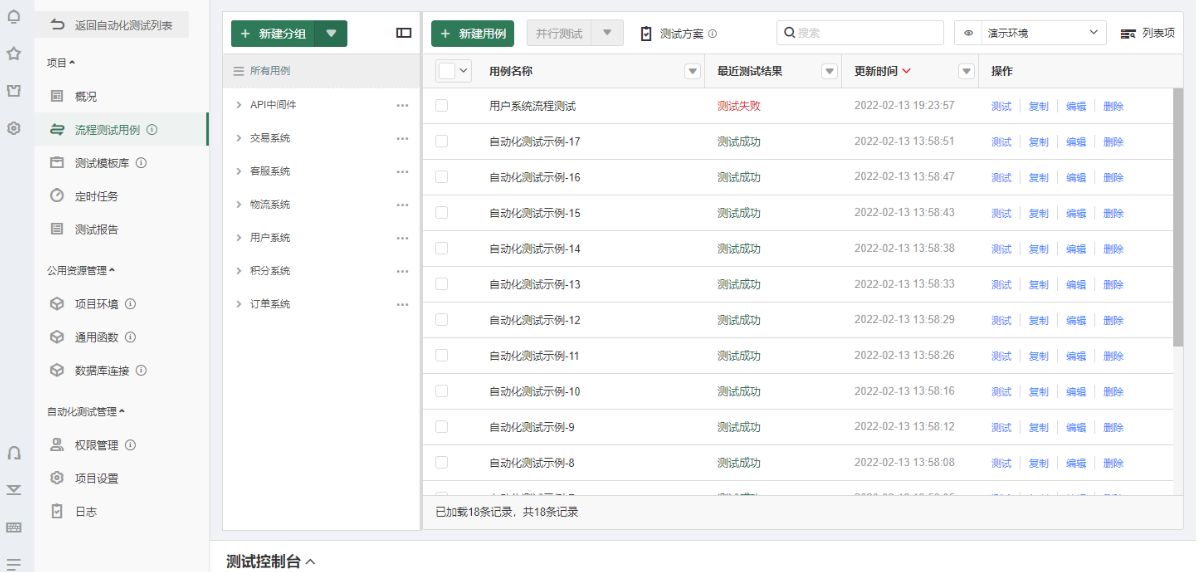1198x572 pixels.
Task: Click the info icon beside 数据库连接
Action: point(141,370)
